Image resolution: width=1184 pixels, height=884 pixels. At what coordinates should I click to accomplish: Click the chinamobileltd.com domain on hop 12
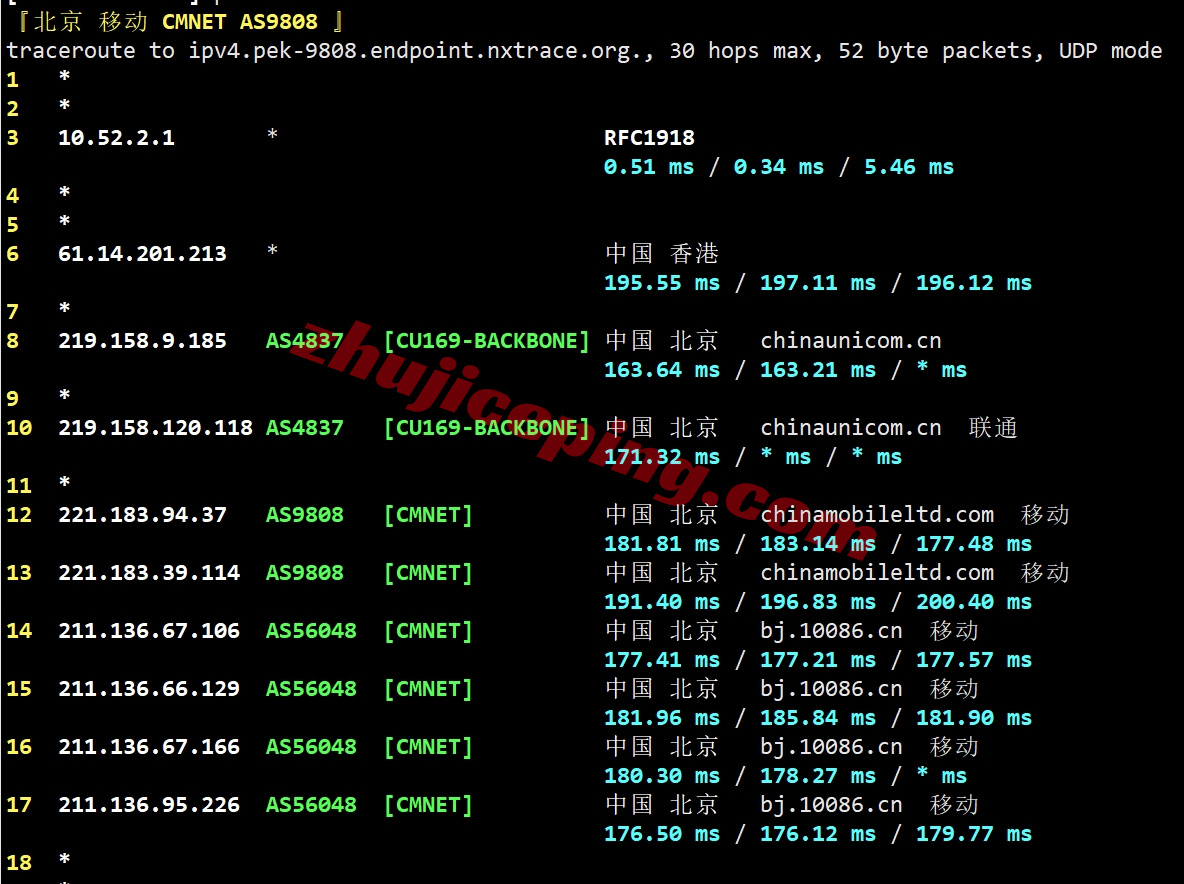877,514
